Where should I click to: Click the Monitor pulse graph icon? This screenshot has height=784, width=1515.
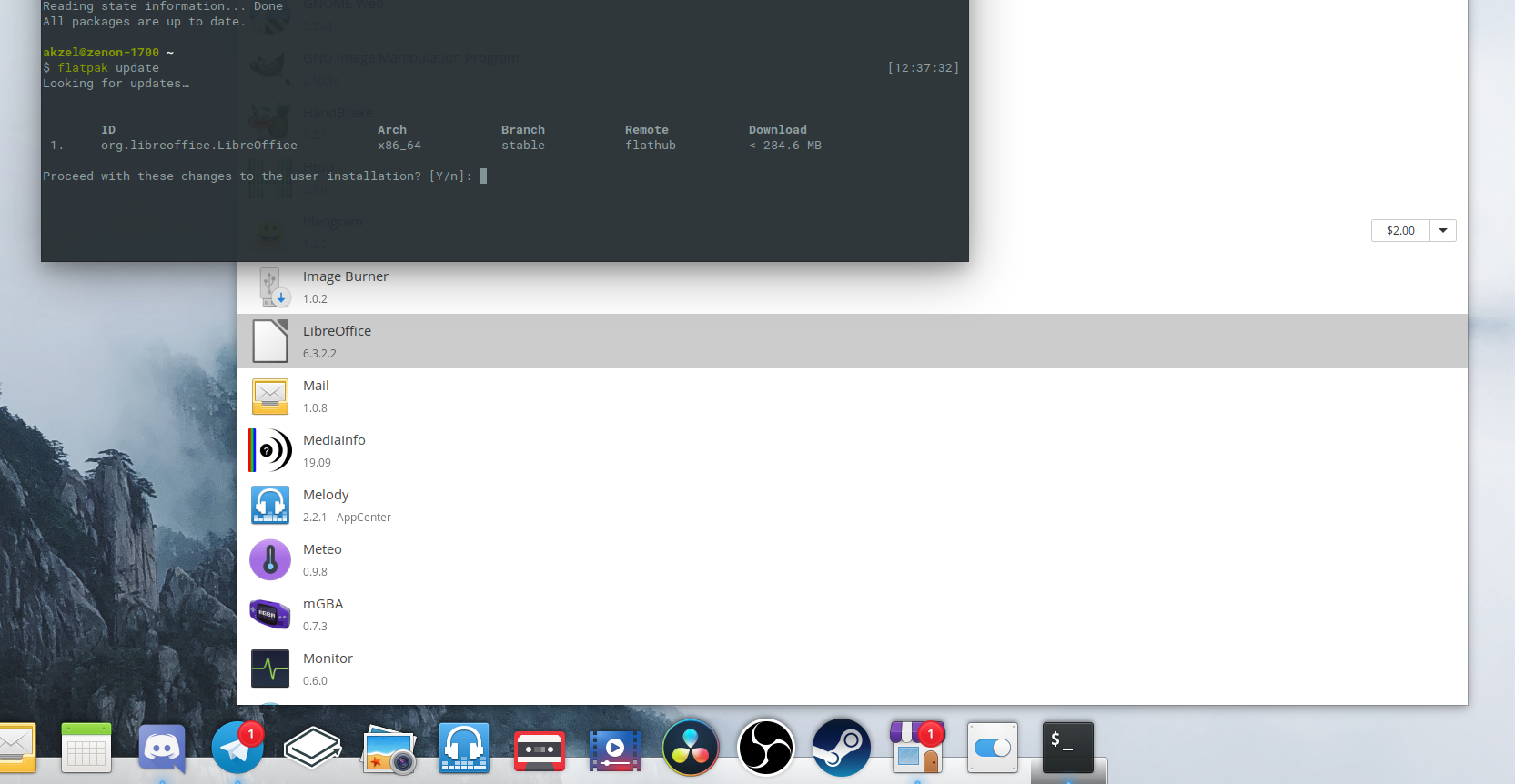(270, 669)
